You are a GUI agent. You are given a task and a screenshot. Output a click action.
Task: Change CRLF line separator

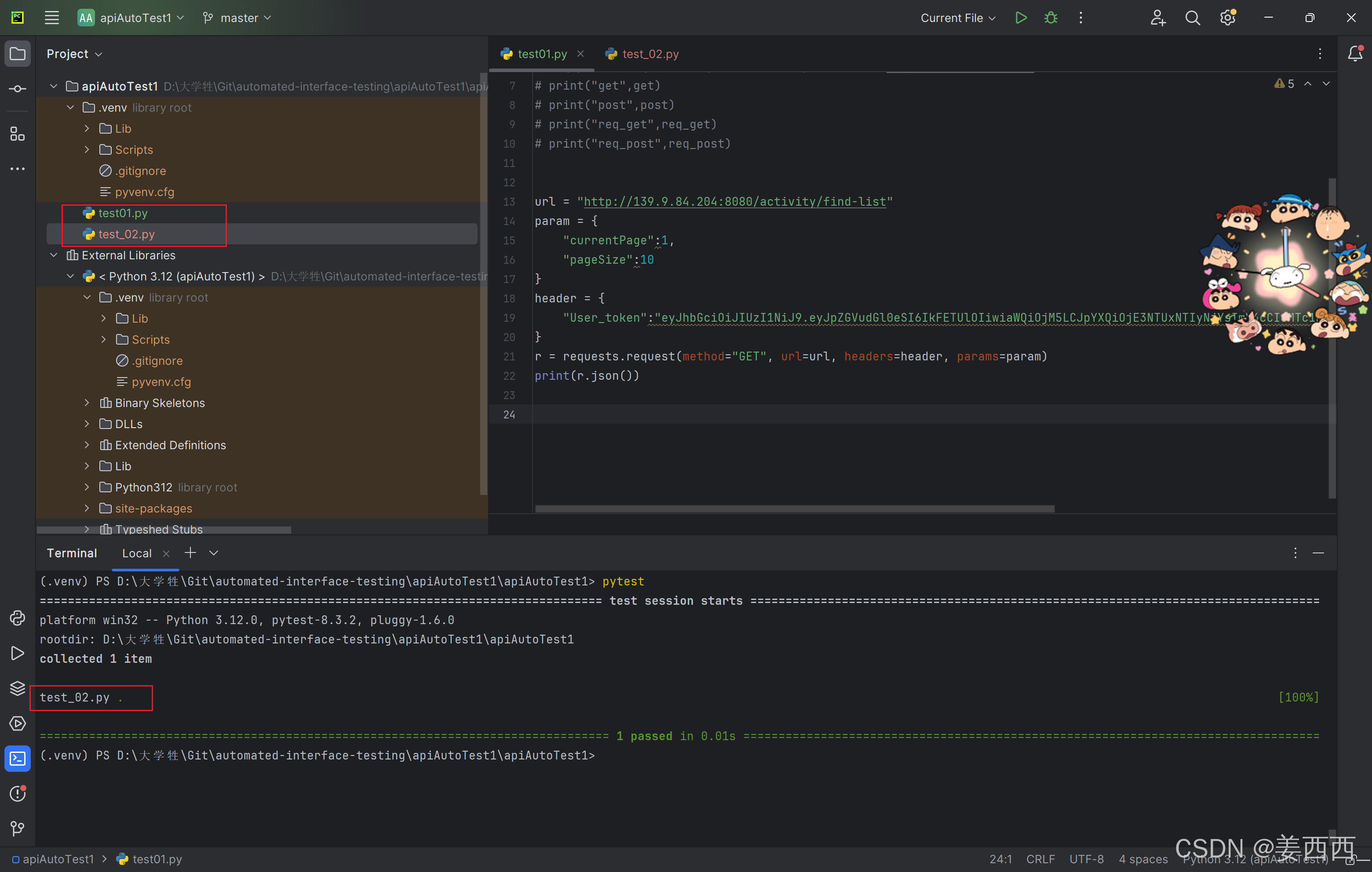tap(1040, 859)
